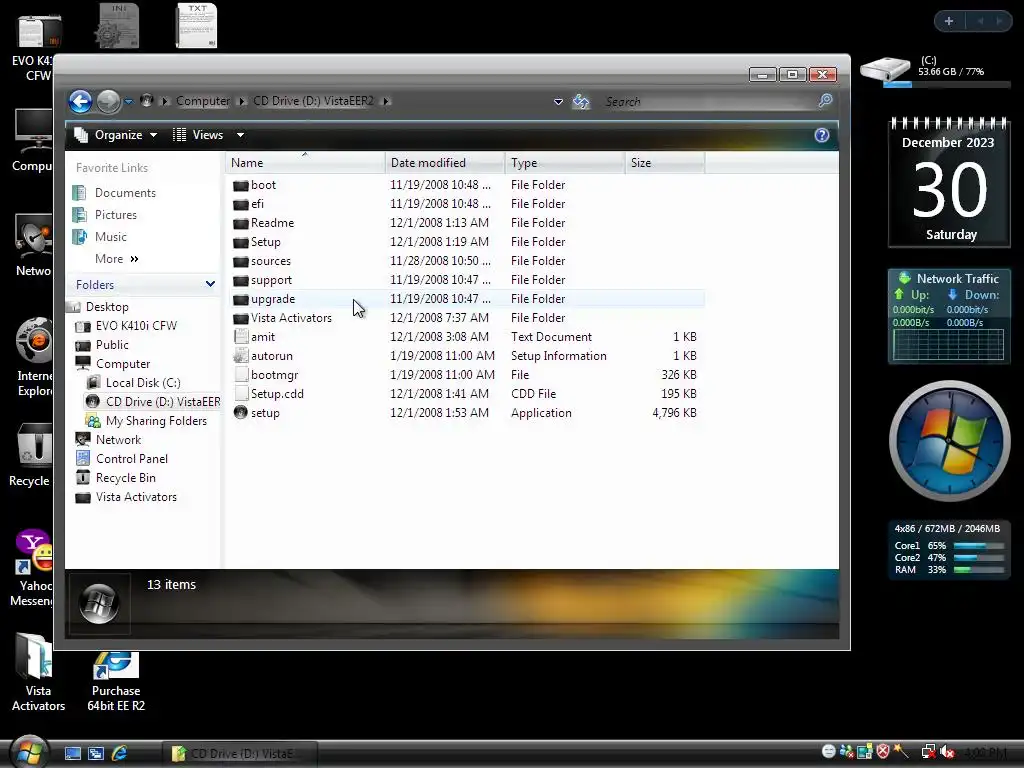Click the Refresh icon in address bar

pos(581,102)
